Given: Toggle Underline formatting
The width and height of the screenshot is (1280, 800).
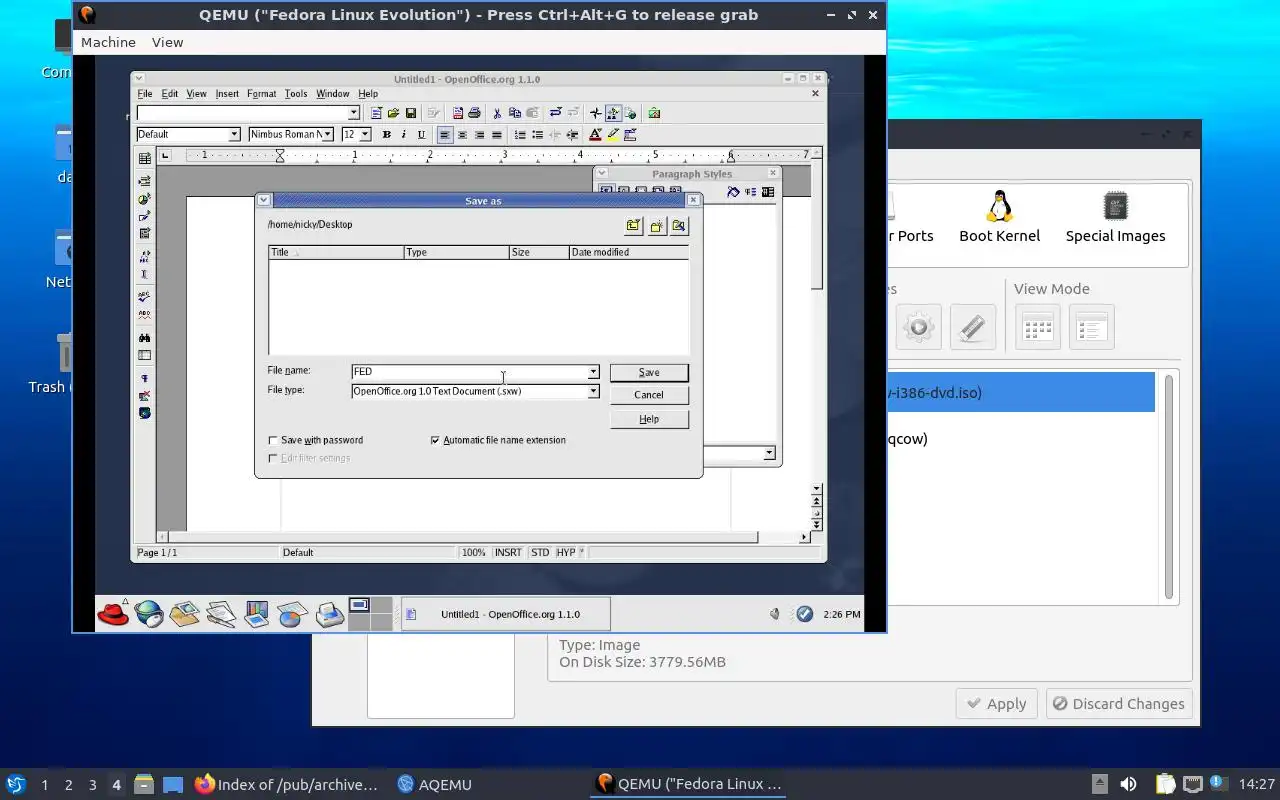Looking at the screenshot, I should pyautogui.click(x=421, y=135).
